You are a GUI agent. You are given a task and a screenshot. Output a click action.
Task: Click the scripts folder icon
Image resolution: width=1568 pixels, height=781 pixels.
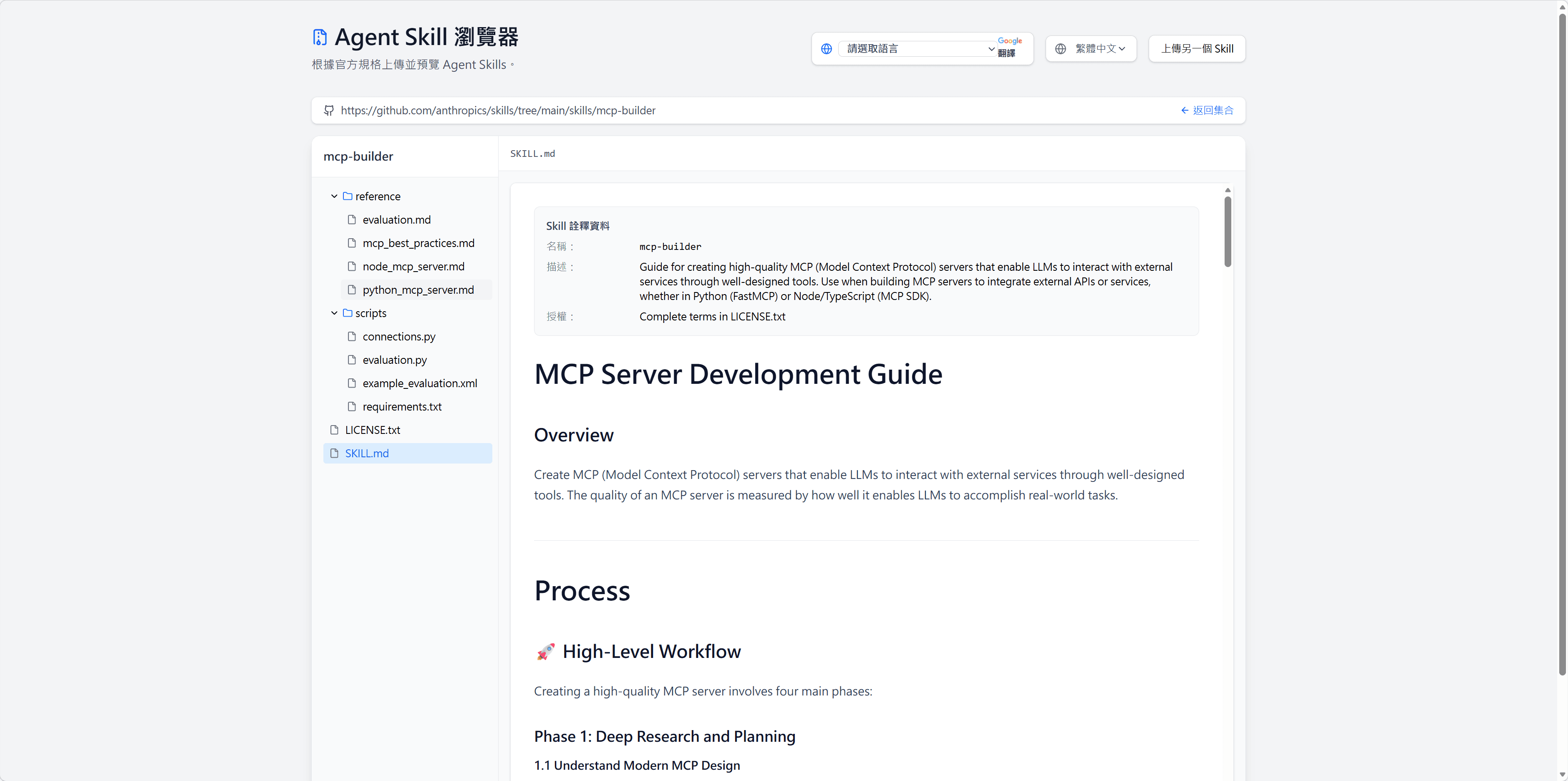348,313
